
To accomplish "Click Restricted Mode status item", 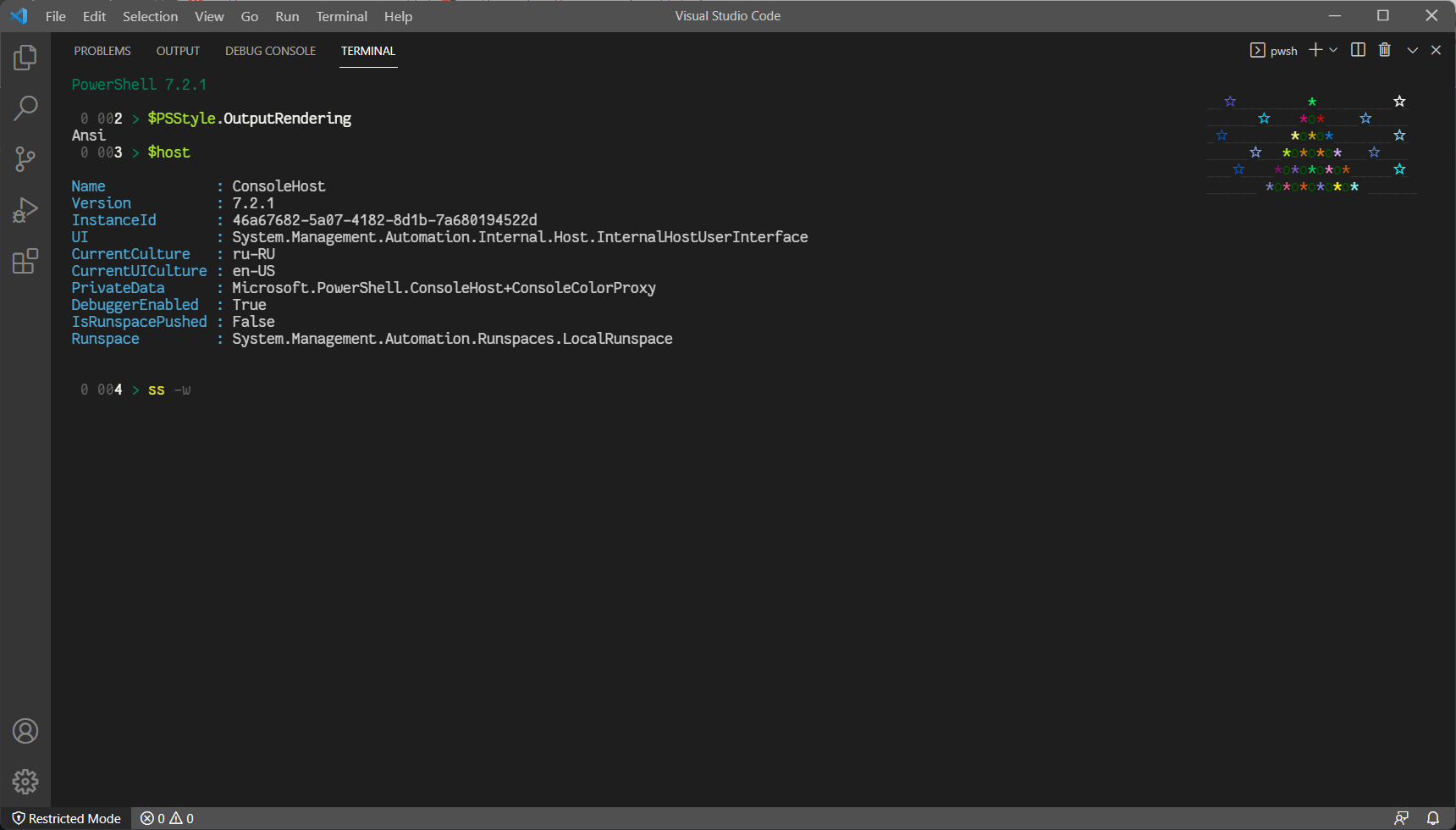I will [x=66, y=818].
